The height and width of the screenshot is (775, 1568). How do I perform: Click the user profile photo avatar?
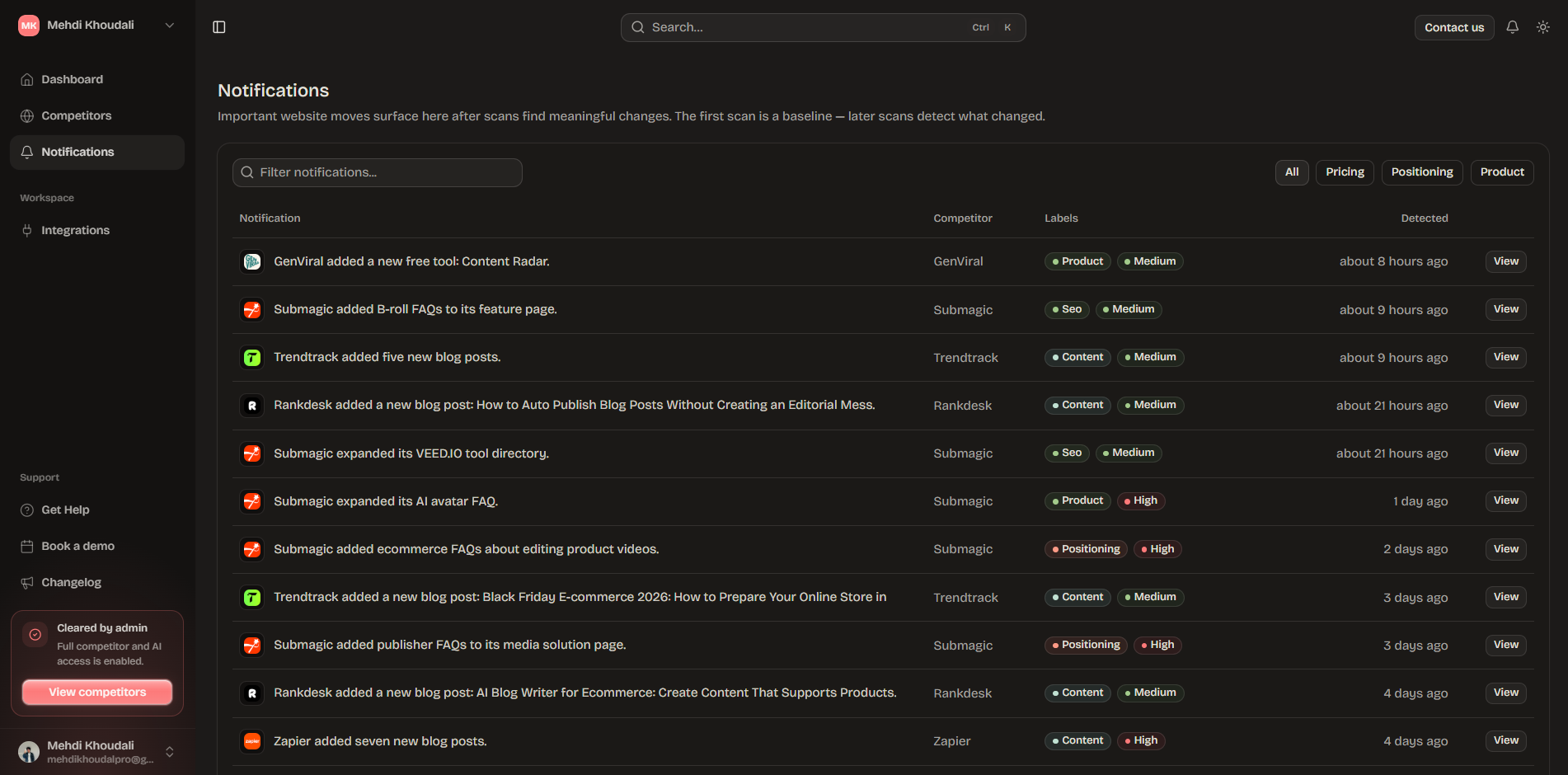[29, 752]
